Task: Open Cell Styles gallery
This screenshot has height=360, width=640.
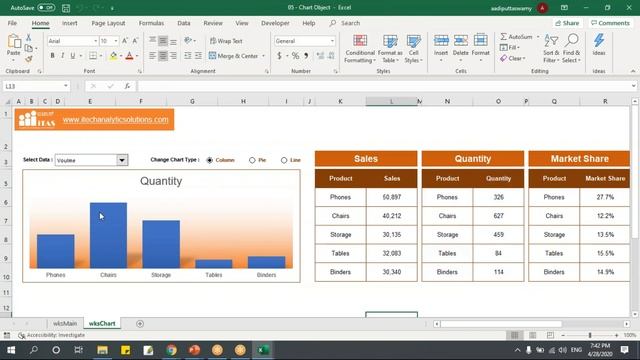Action: 413,49
